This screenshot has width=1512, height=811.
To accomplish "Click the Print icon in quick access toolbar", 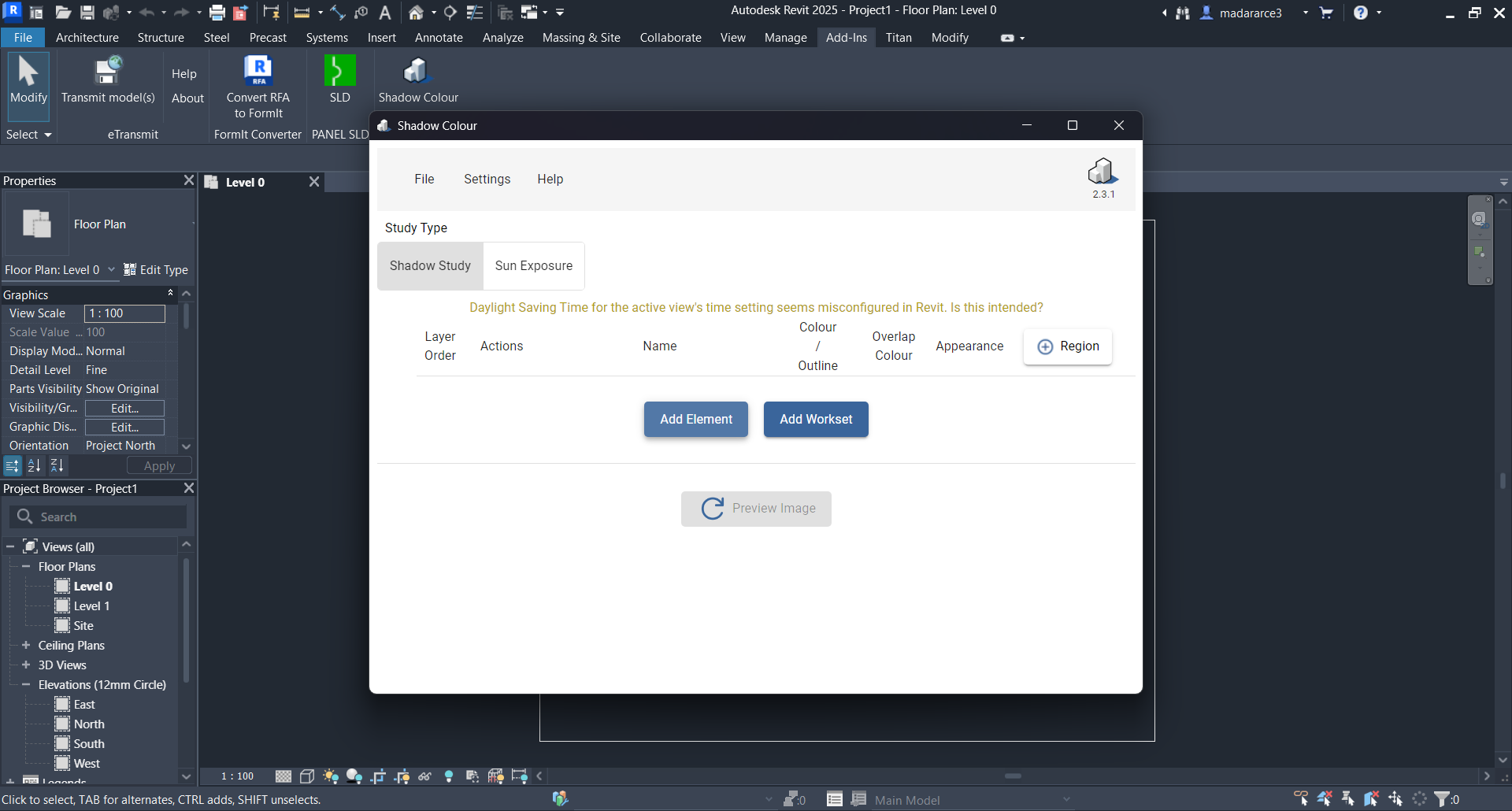I will (217, 13).
